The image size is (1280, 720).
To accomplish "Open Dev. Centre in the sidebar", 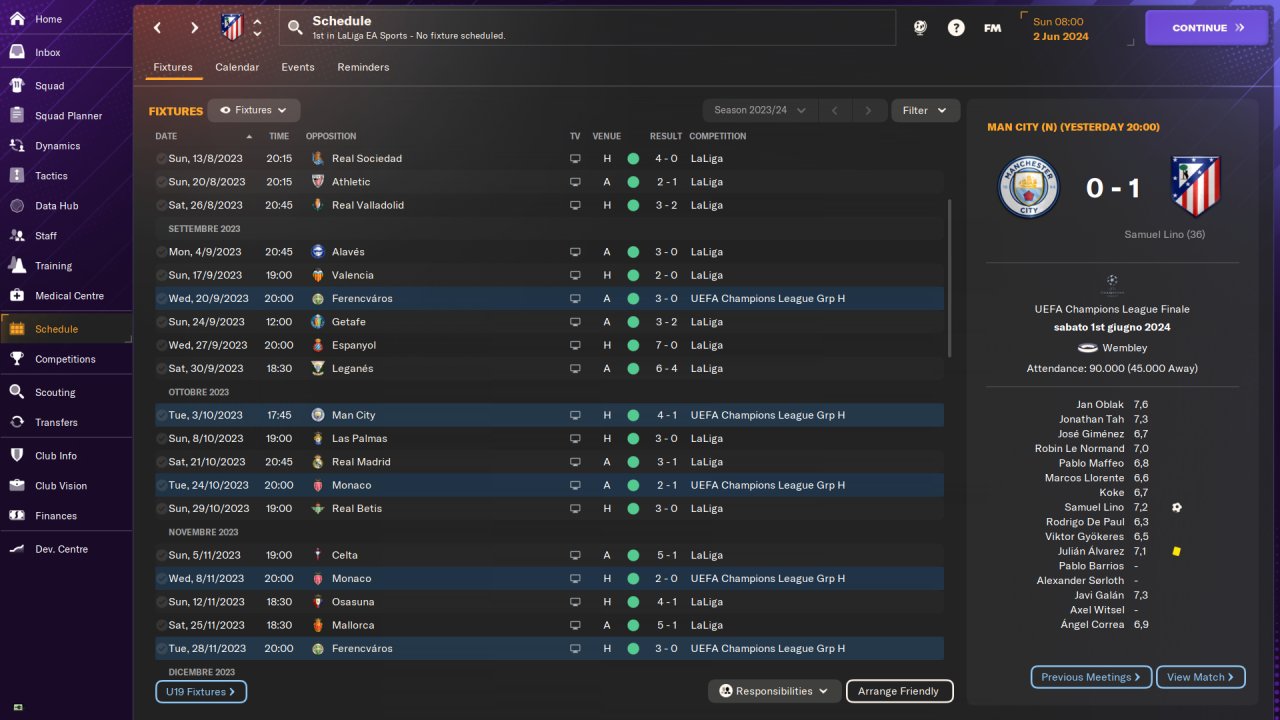I will tap(66, 549).
